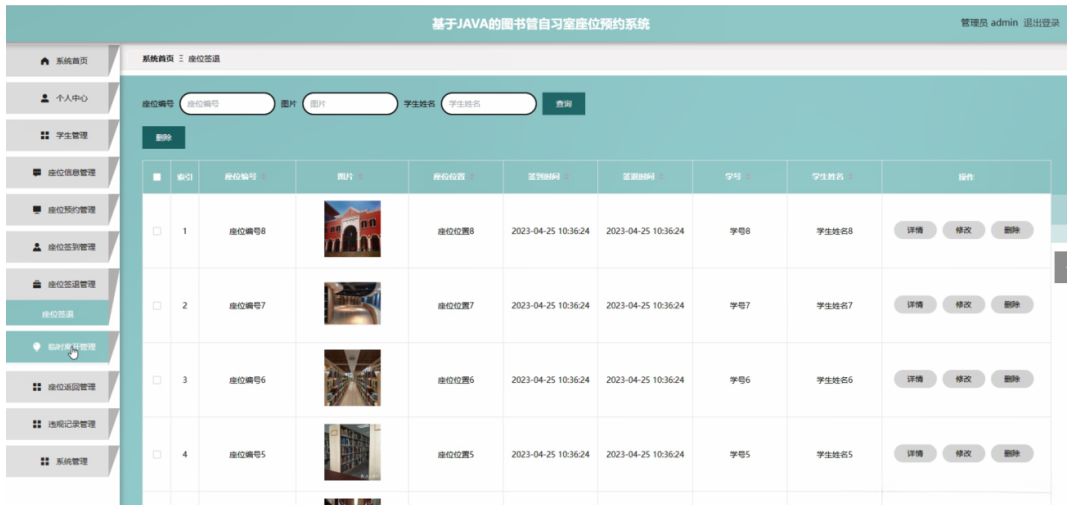Click the grid icon beside 违规记录管理
This screenshot has width=1070, height=505.
point(37,424)
